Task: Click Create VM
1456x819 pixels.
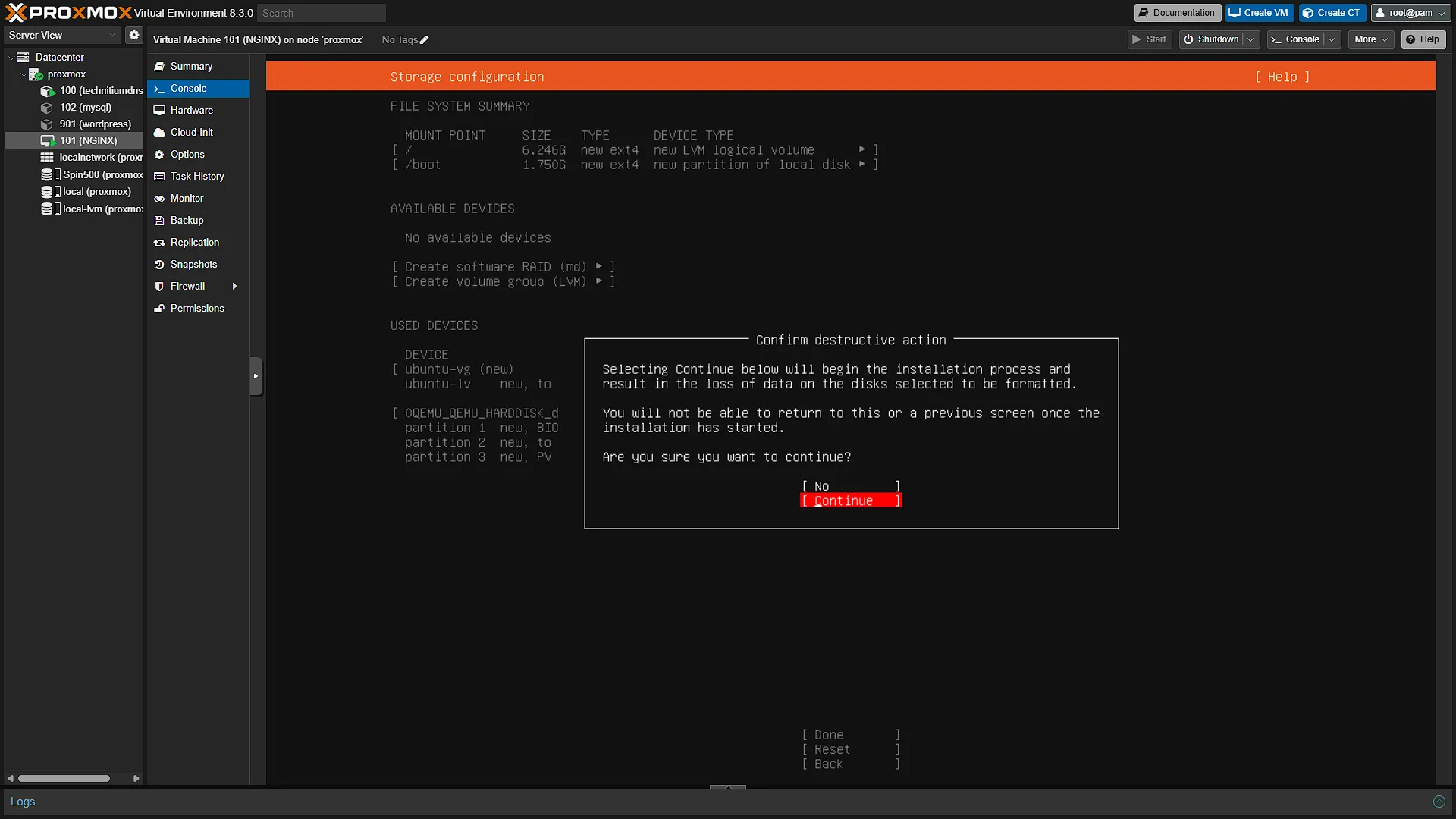Action: [x=1259, y=13]
